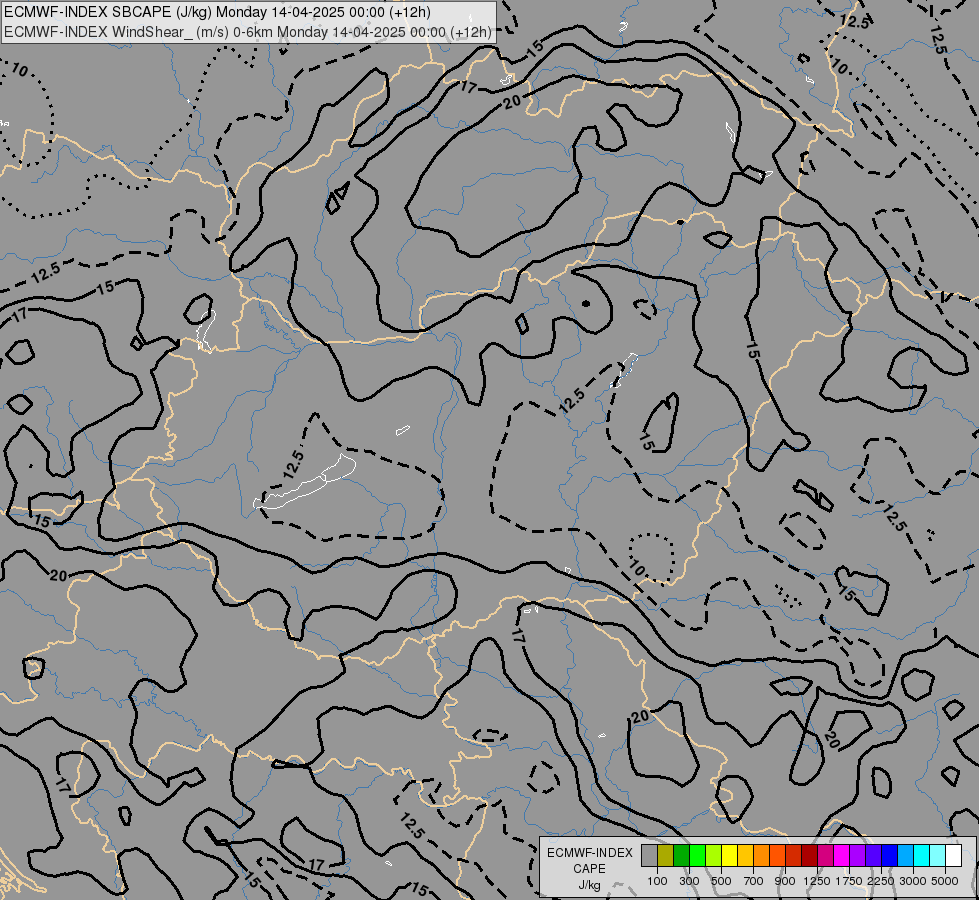Click the legend value 1250
Screen dimensions: 979x900
coord(817,881)
